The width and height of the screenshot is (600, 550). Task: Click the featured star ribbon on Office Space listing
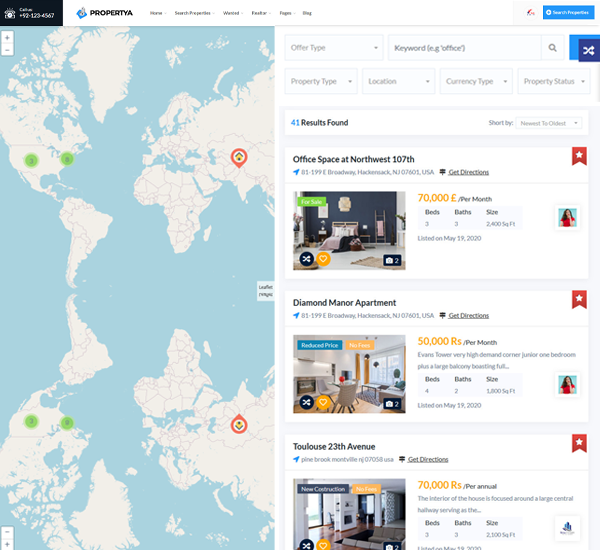click(x=579, y=156)
